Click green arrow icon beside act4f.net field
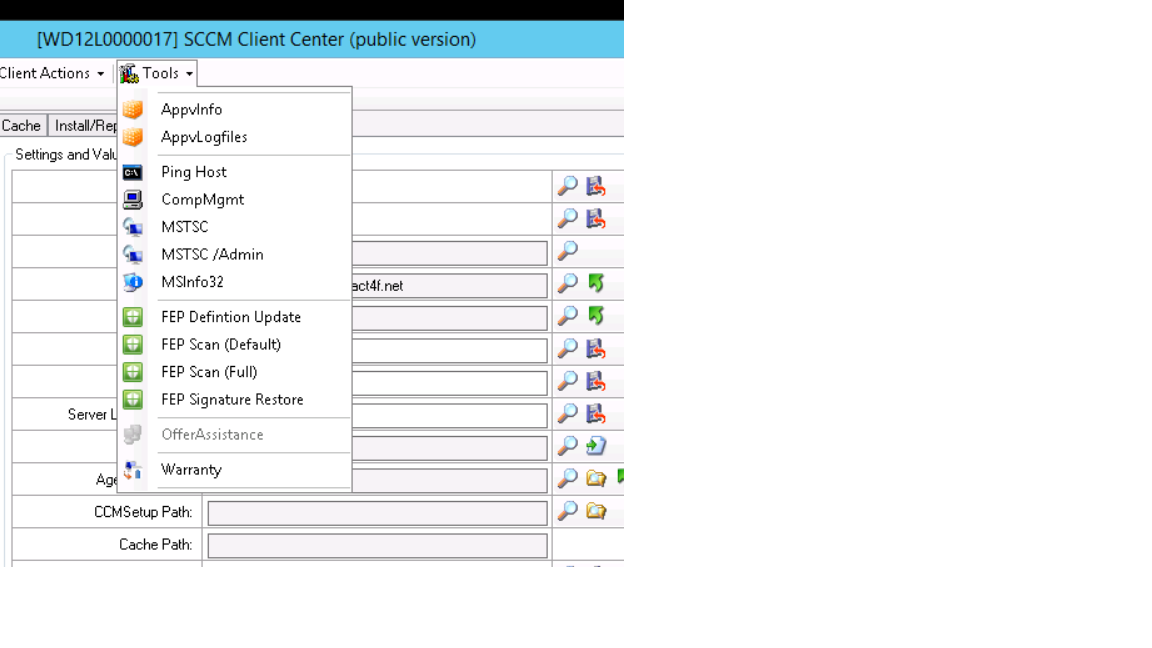This screenshot has height=648, width=1152. [x=596, y=283]
